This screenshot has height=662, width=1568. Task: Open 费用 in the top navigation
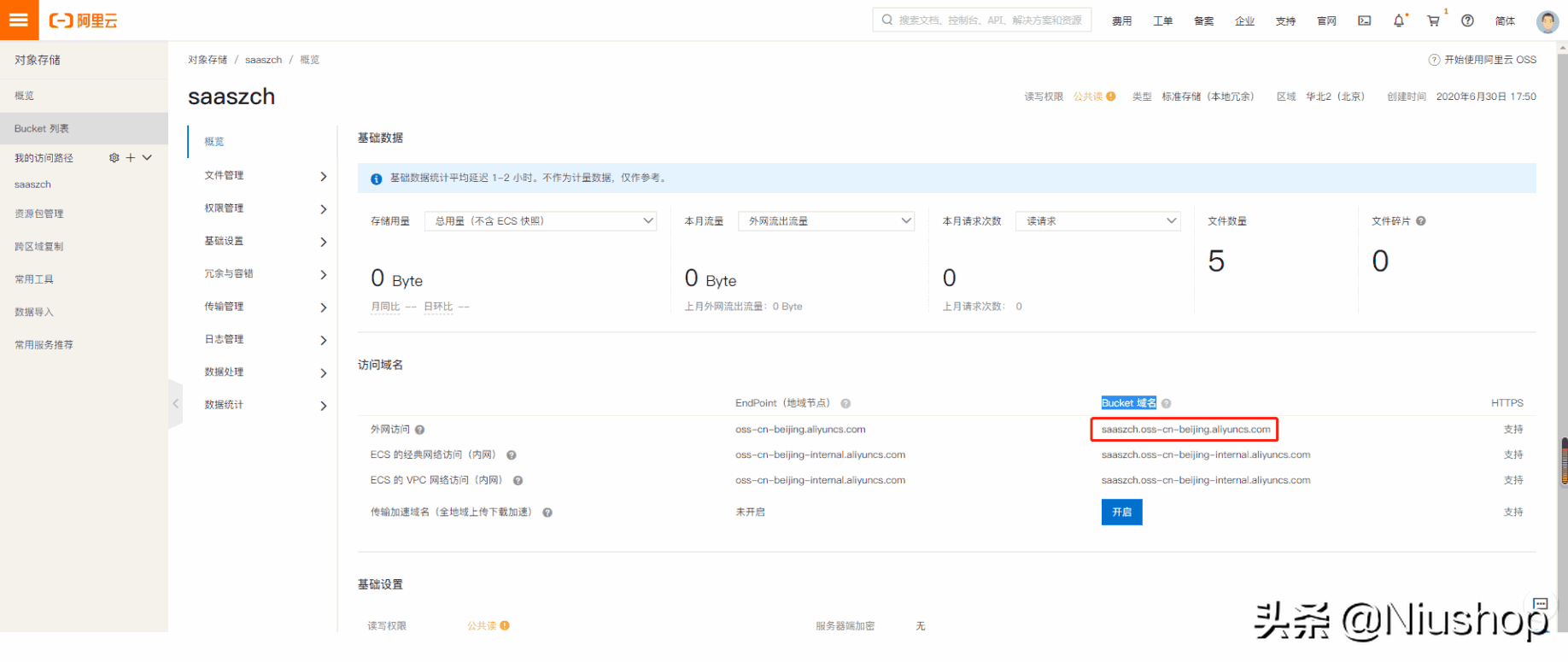1122,21
